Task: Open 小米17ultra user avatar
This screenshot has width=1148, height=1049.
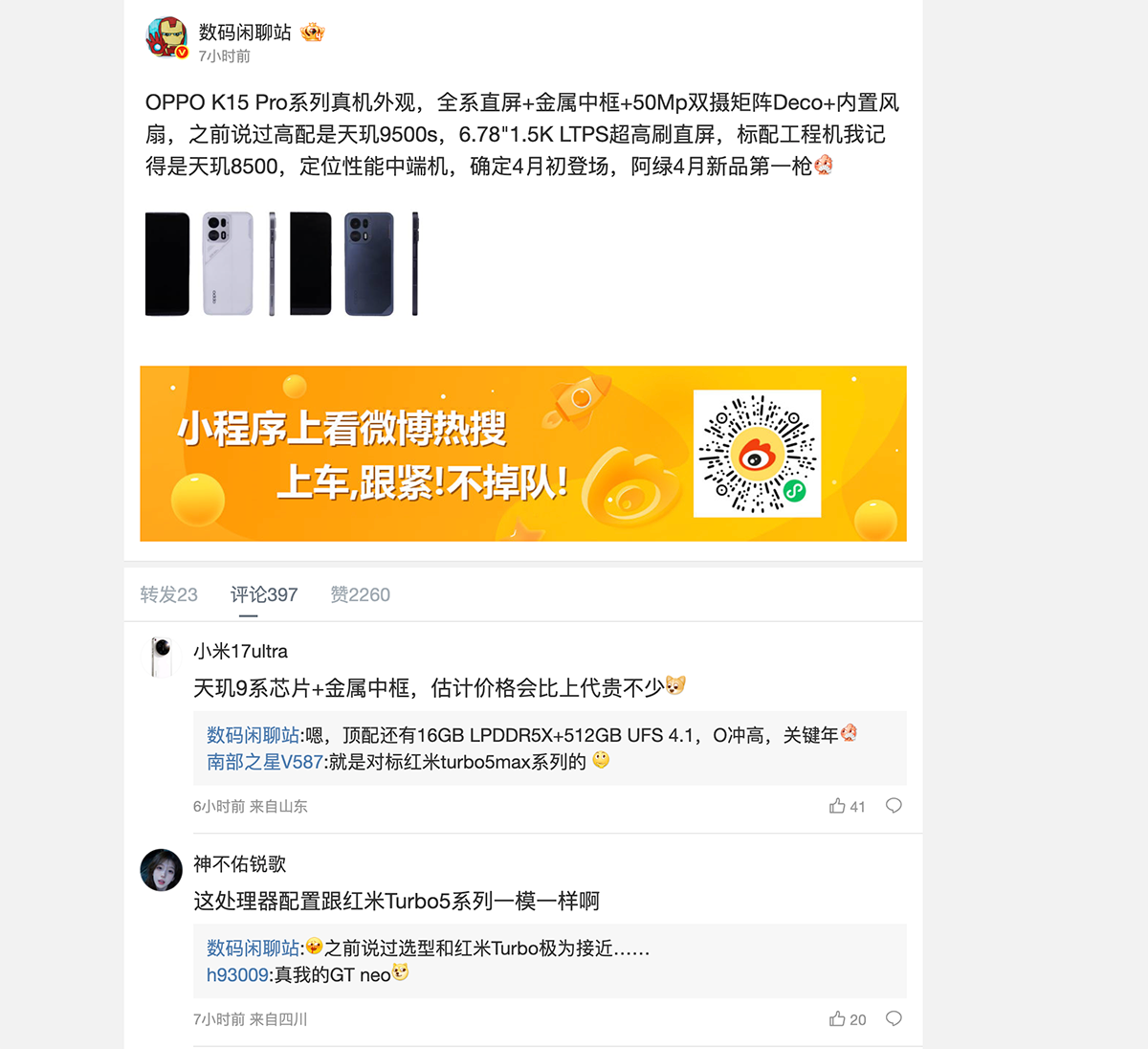Action: [x=161, y=657]
